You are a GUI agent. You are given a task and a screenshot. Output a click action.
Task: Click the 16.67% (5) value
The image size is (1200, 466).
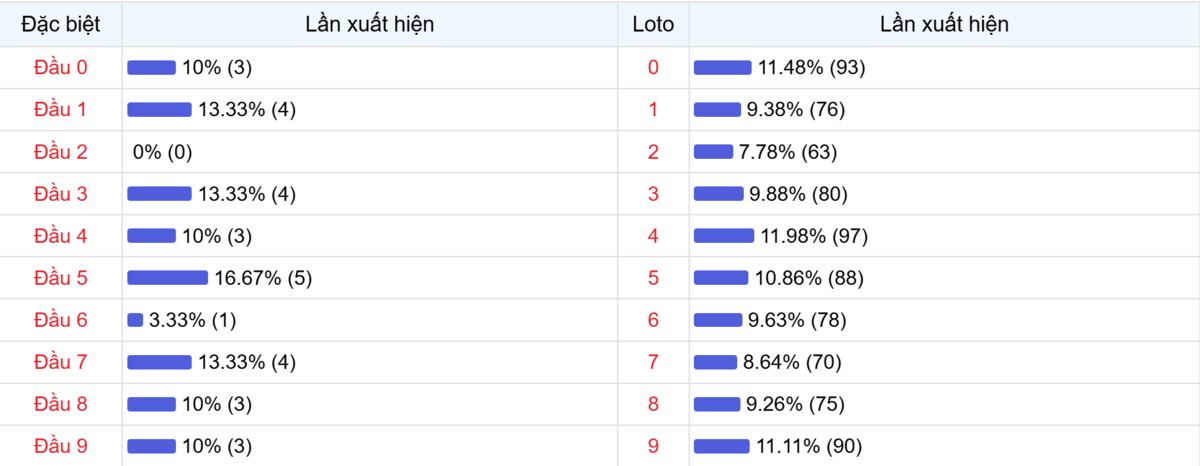(x=263, y=278)
